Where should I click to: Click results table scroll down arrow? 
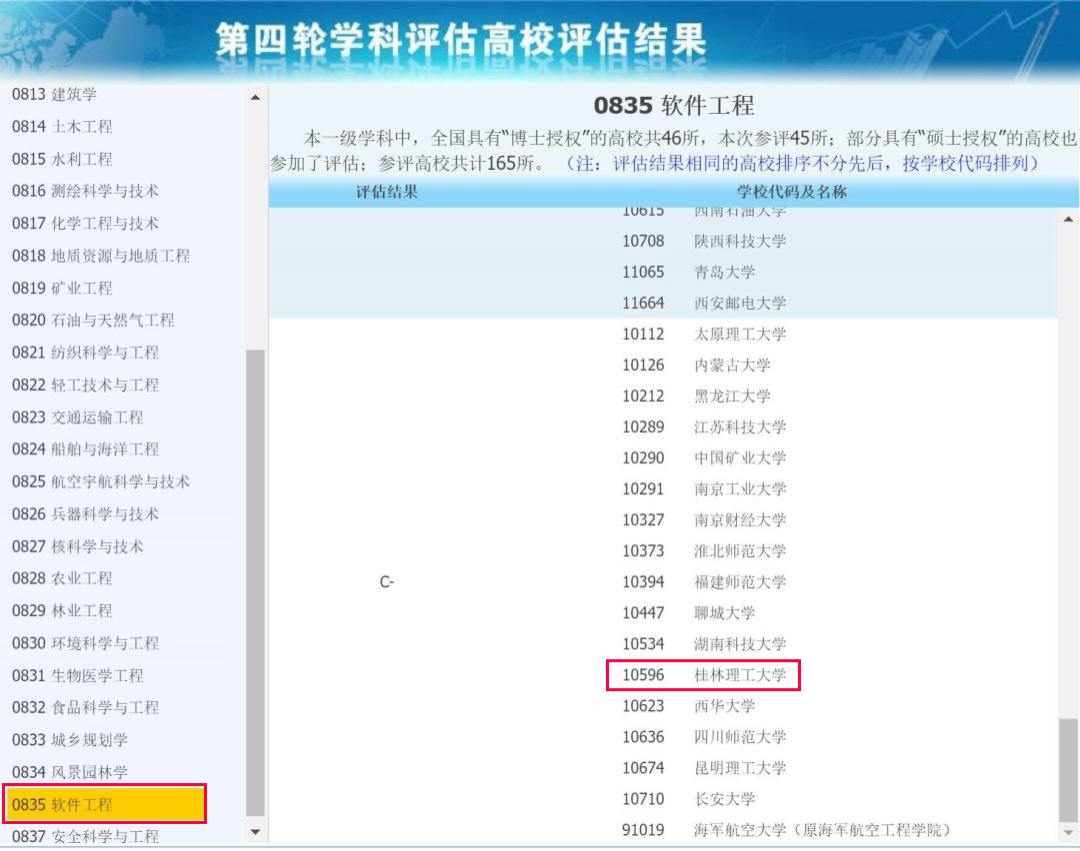coord(1068,832)
